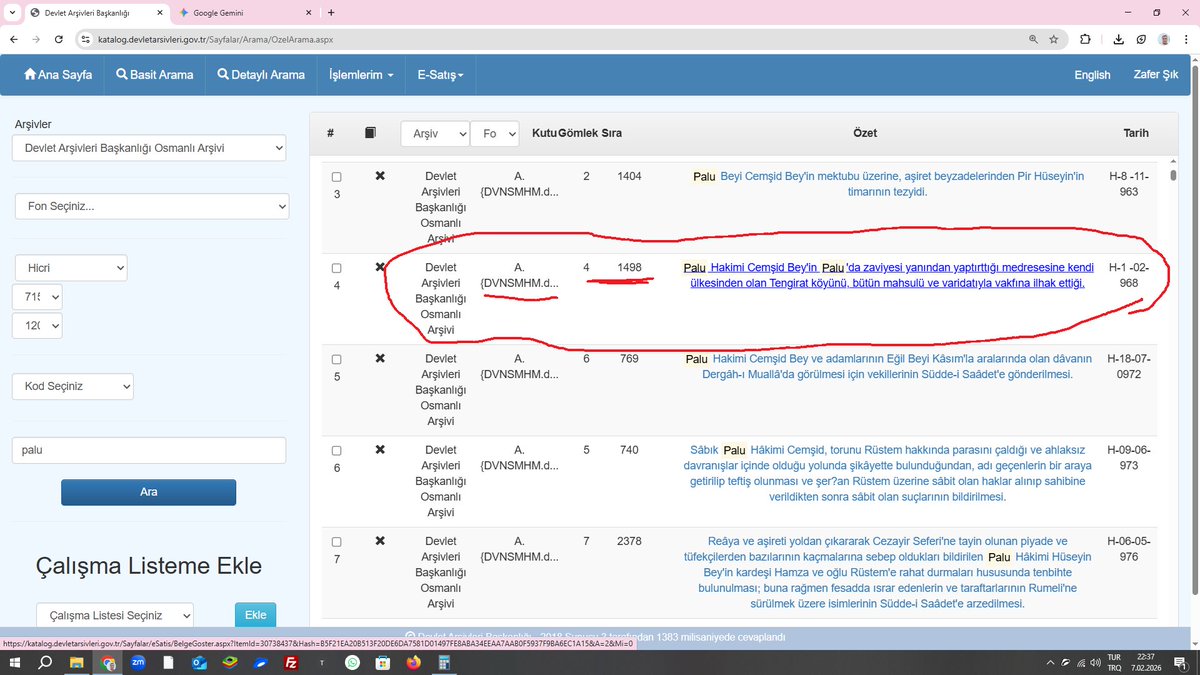1200x675 pixels.
Task: Tick the checkbox for row 7
Action: [x=337, y=542]
